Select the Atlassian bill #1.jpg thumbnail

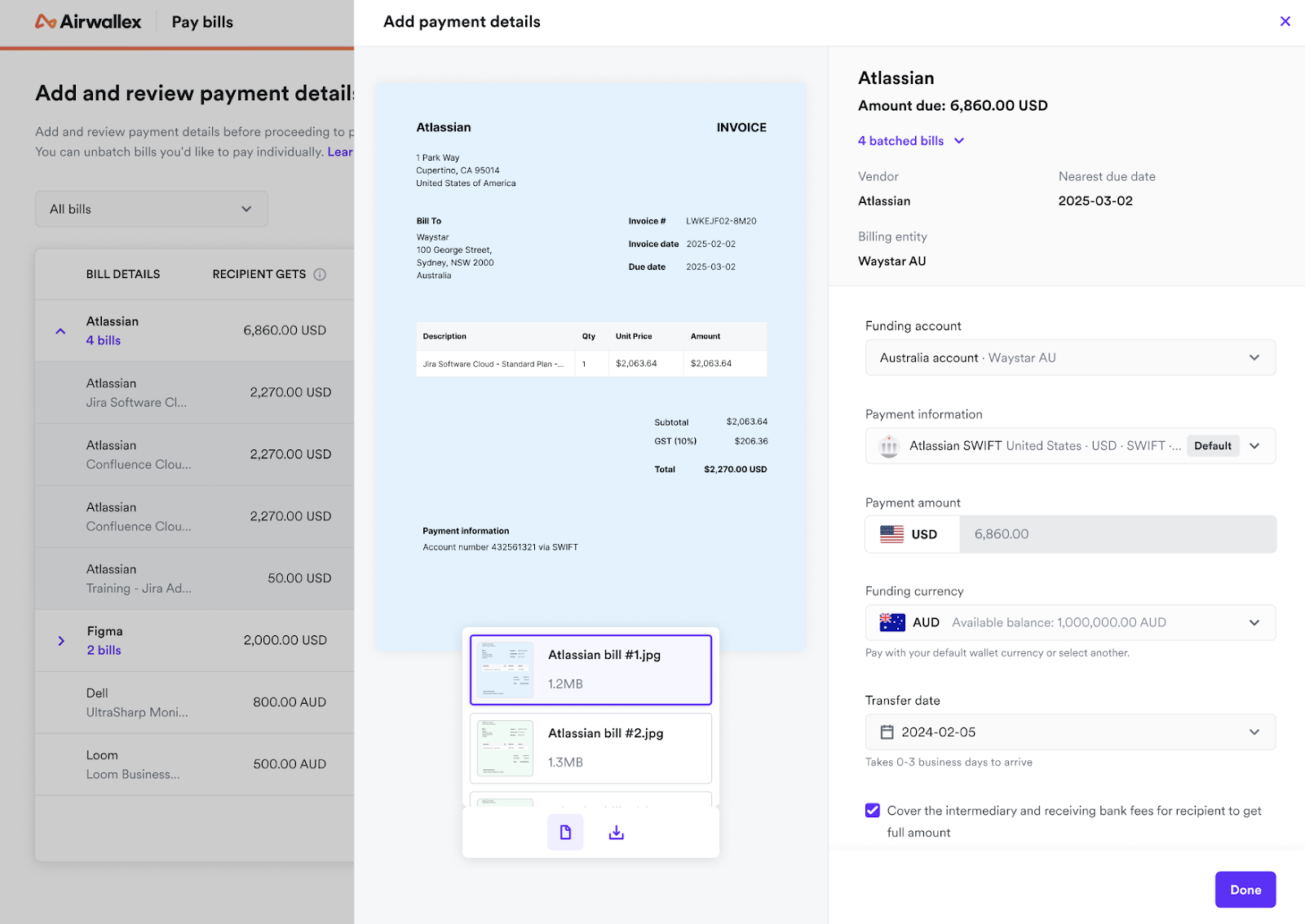coord(591,670)
